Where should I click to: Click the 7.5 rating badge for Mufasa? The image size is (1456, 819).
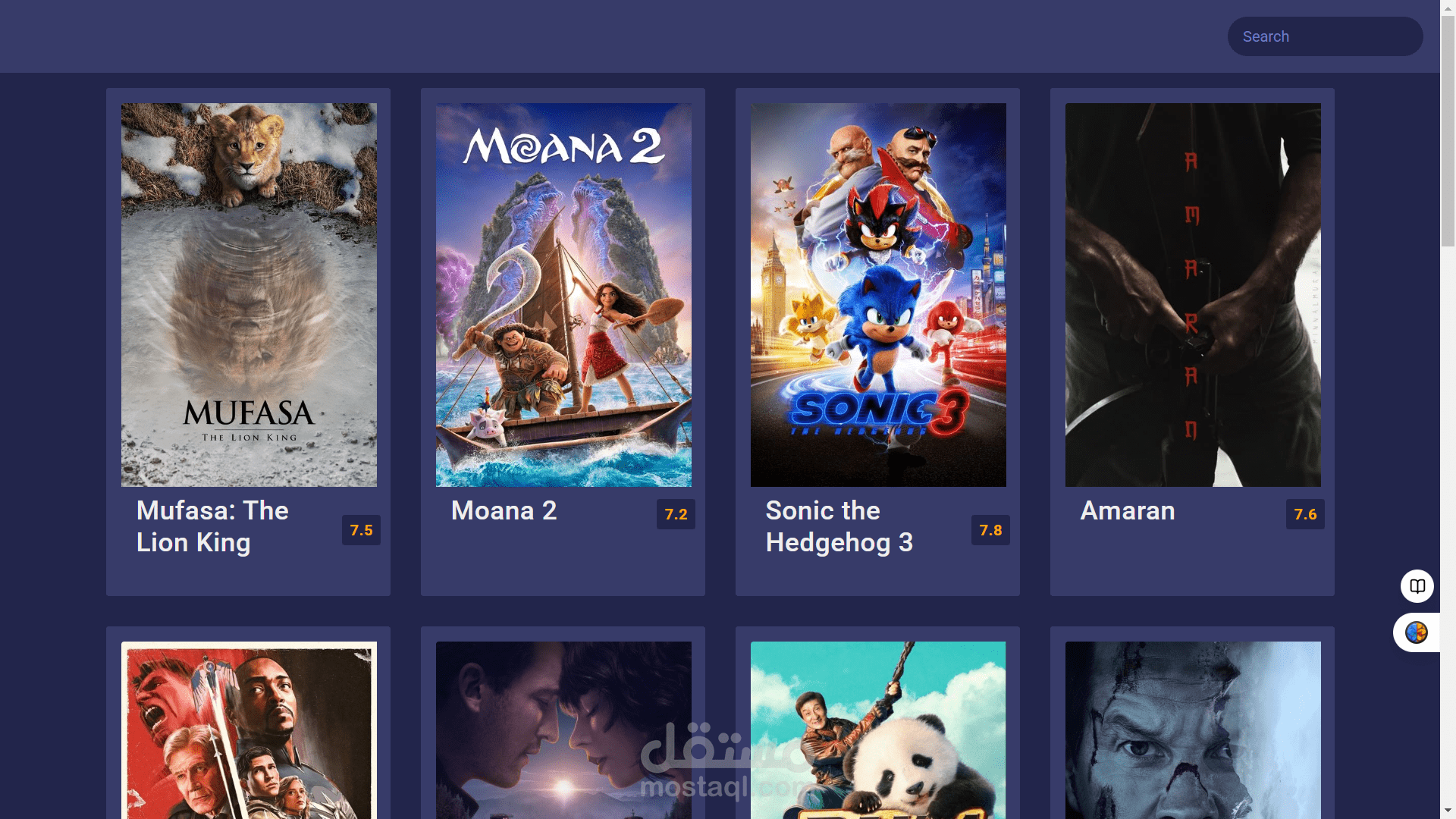361,530
